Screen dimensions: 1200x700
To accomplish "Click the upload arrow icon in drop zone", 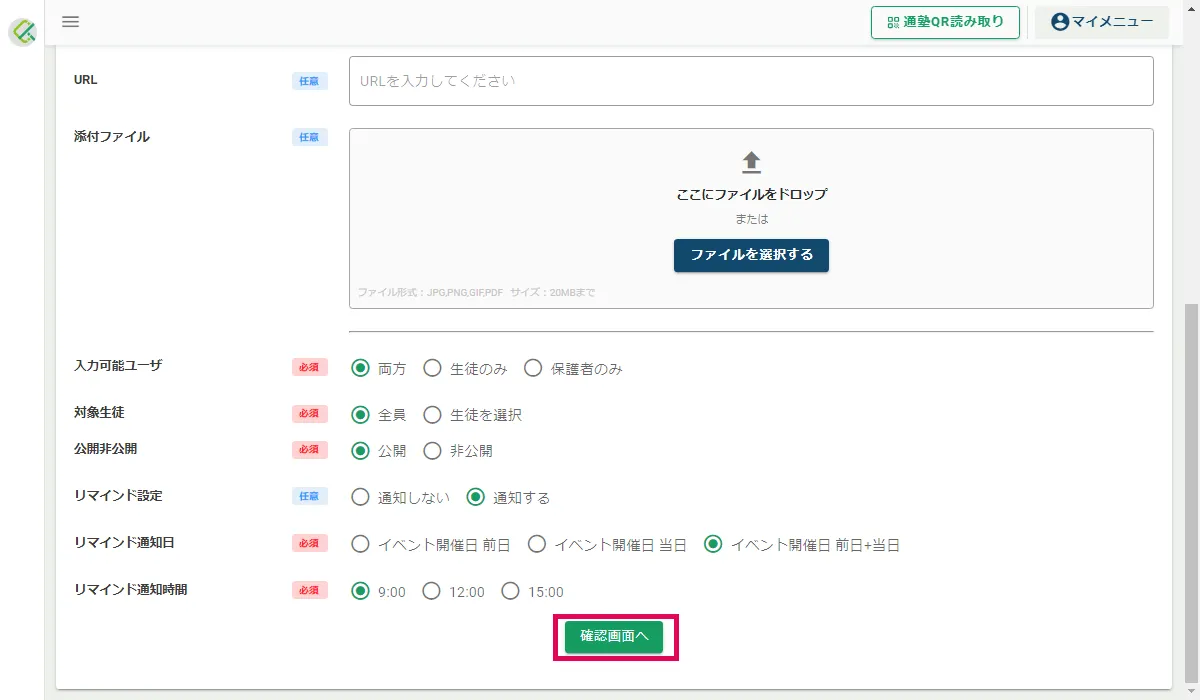I will click(x=751, y=163).
